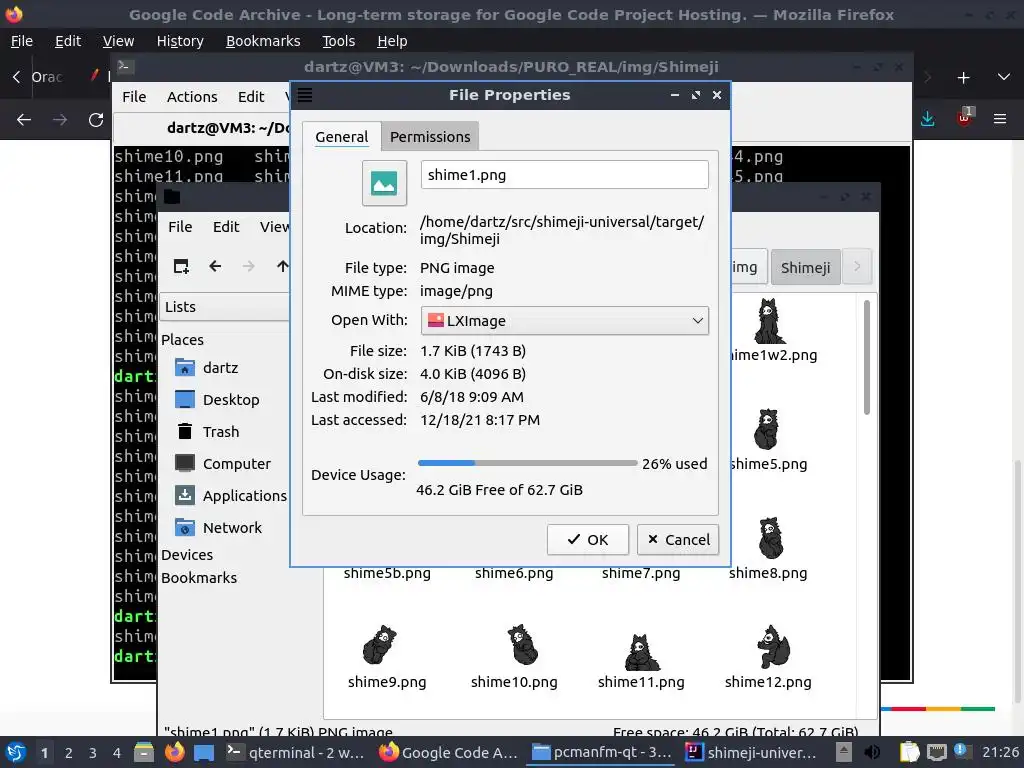The height and width of the screenshot is (768, 1024).
Task: Click the file manager vertical scrollbar
Action: [867, 357]
